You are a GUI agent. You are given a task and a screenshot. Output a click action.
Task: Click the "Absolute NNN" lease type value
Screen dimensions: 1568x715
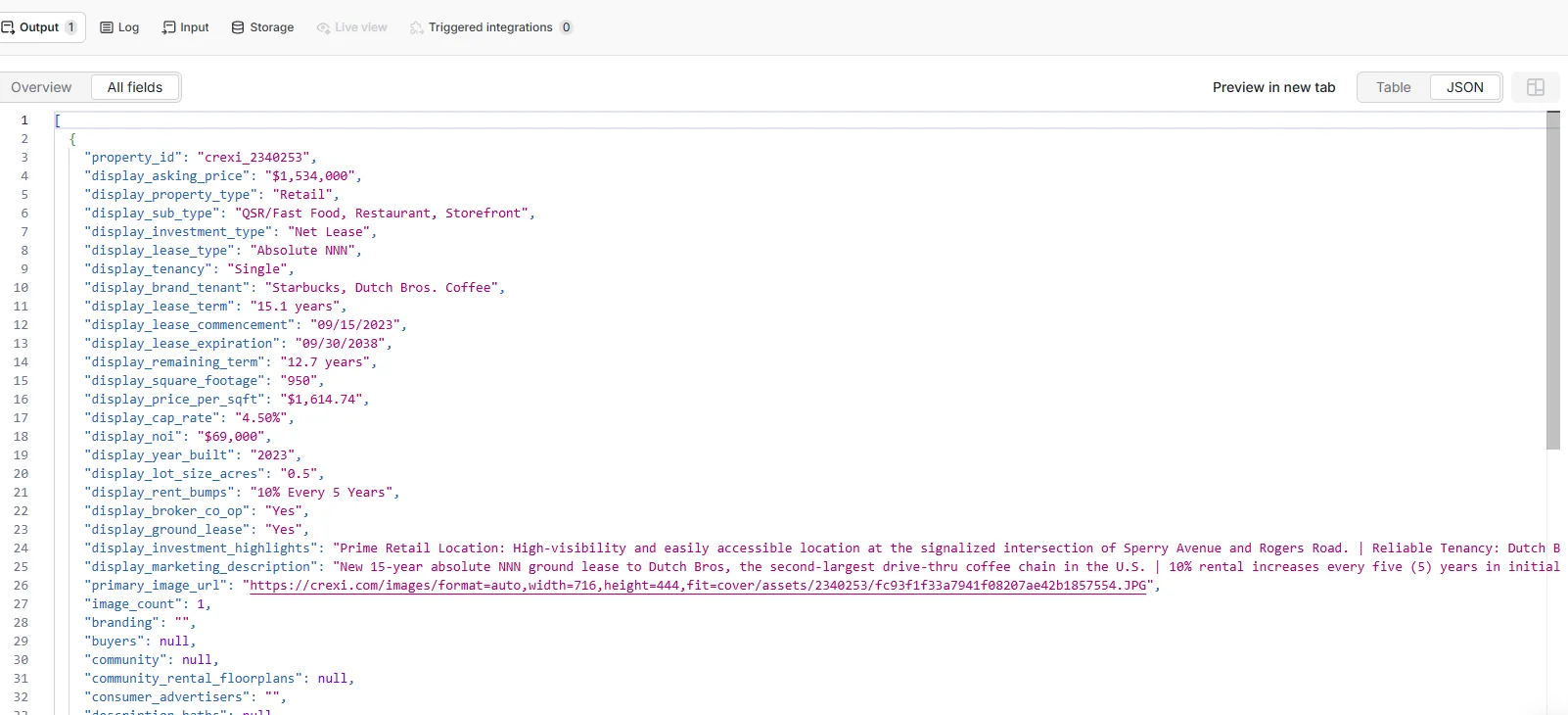[302, 251]
